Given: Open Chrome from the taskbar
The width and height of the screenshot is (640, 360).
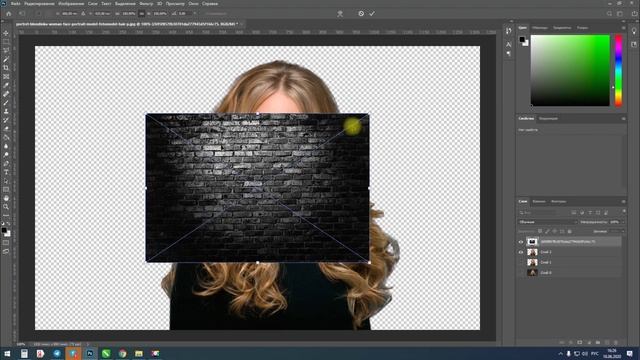Looking at the screenshot, I should click(122, 353).
